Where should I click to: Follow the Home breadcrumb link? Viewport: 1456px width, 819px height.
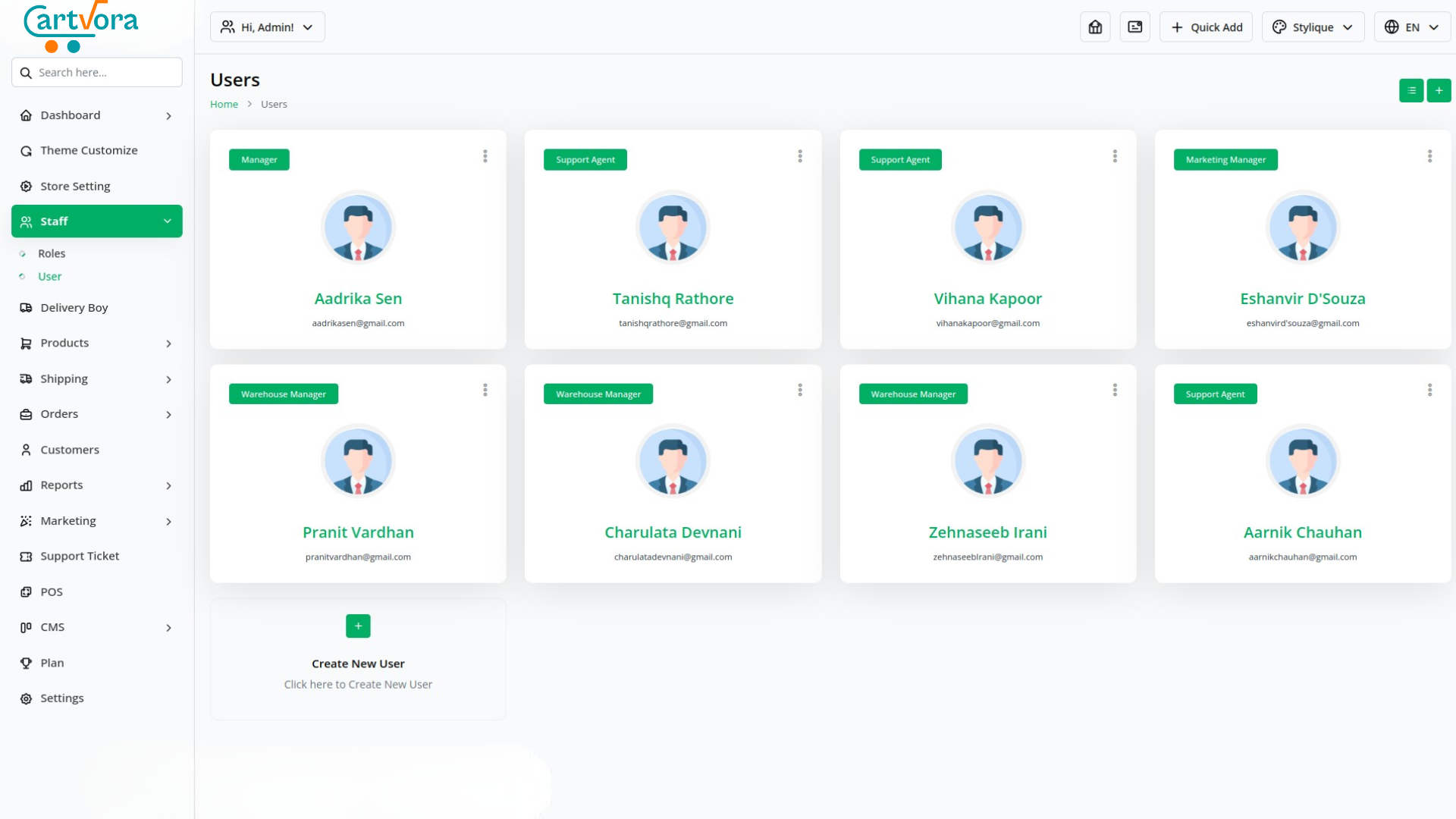point(224,105)
